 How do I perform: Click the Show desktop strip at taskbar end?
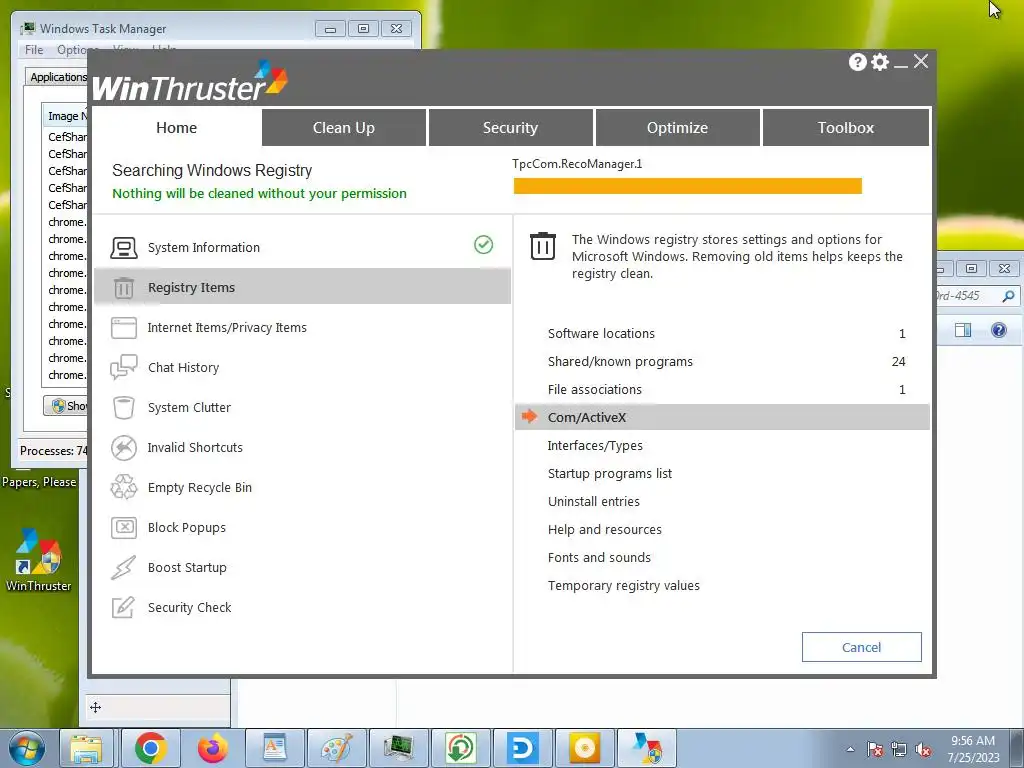click(x=1018, y=748)
